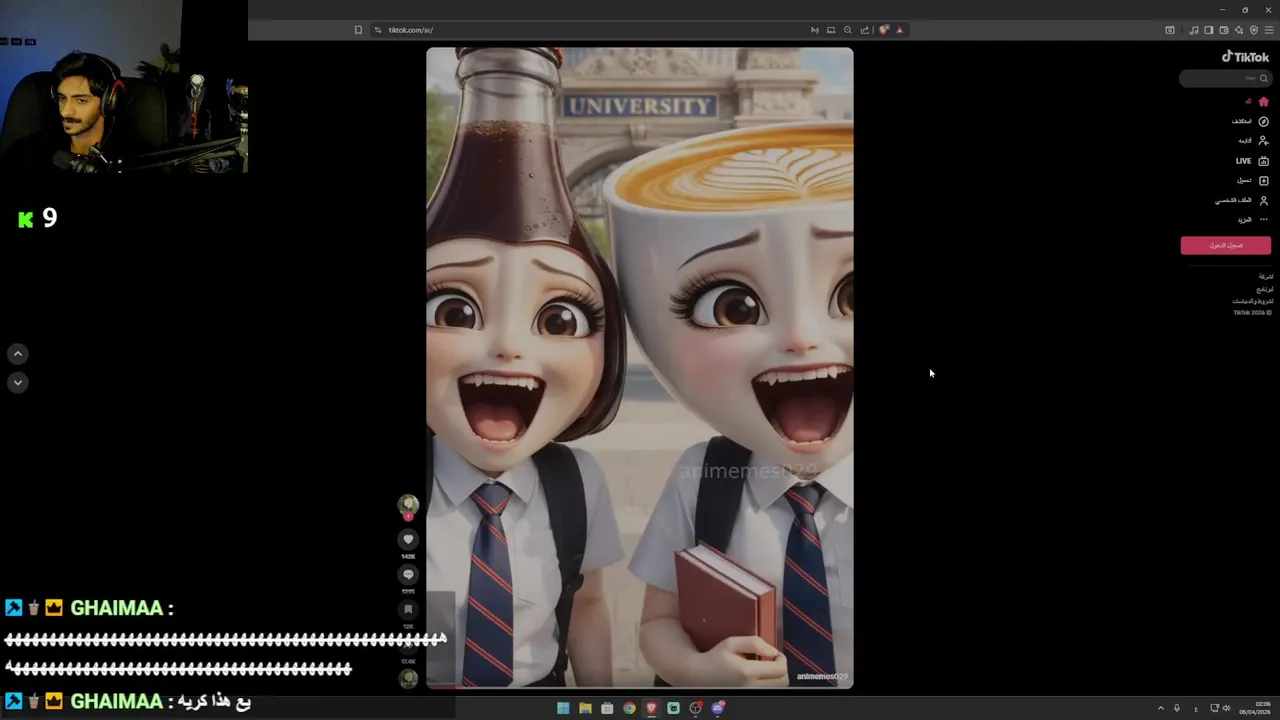Open the Windows Start button

pos(563,708)
